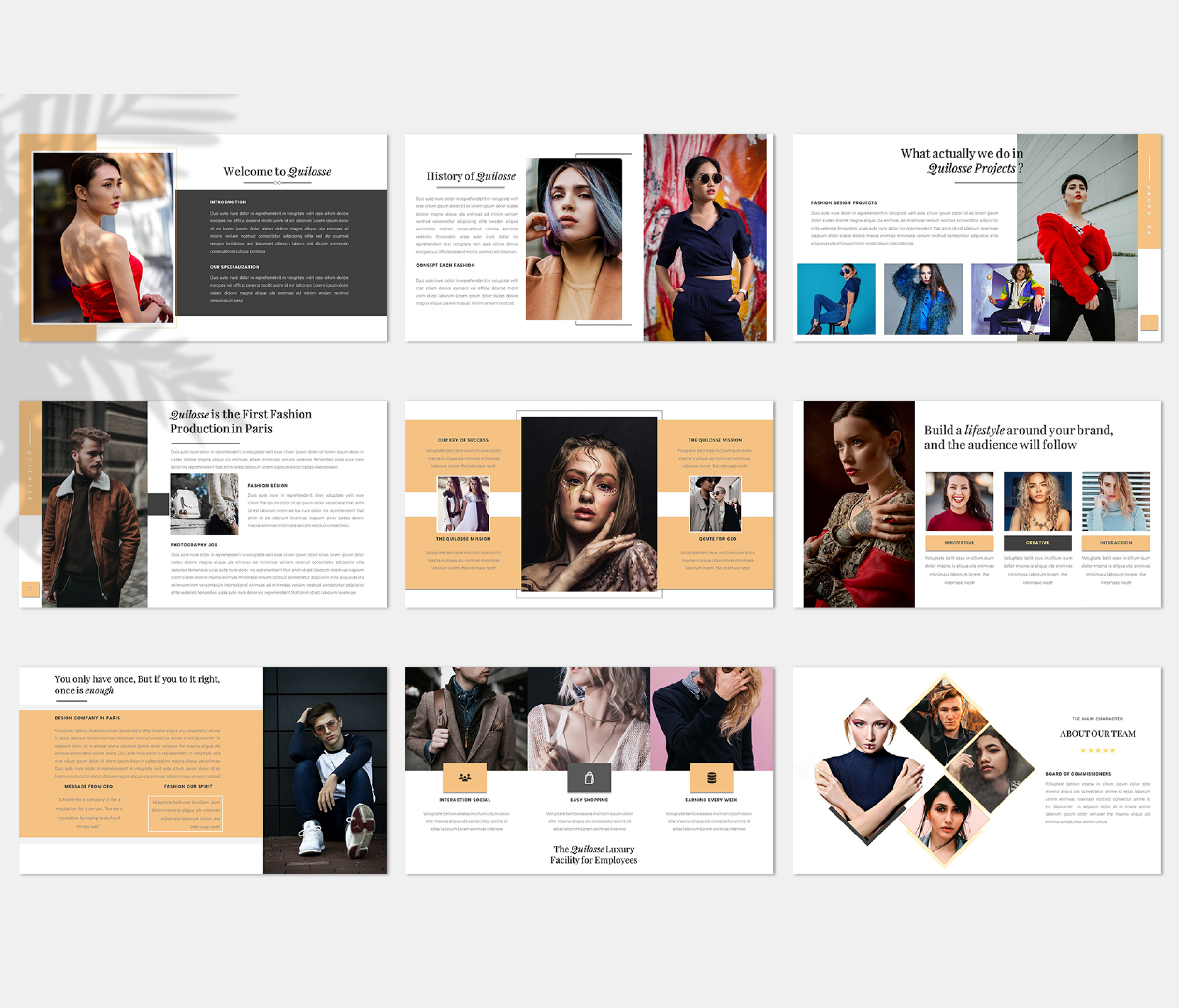Screen dimensions: 1179x1008
Task: Click OUR KEY OF SUCCESS label
Action: point(463,440)
